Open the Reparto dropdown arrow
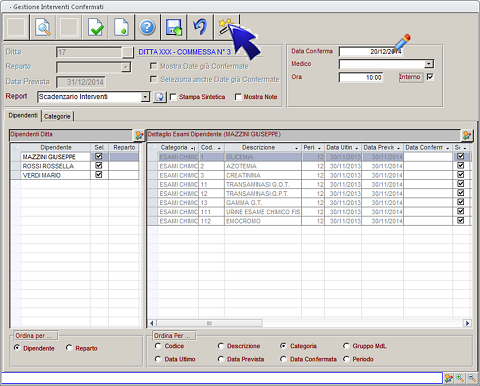 tap(125, 67)
